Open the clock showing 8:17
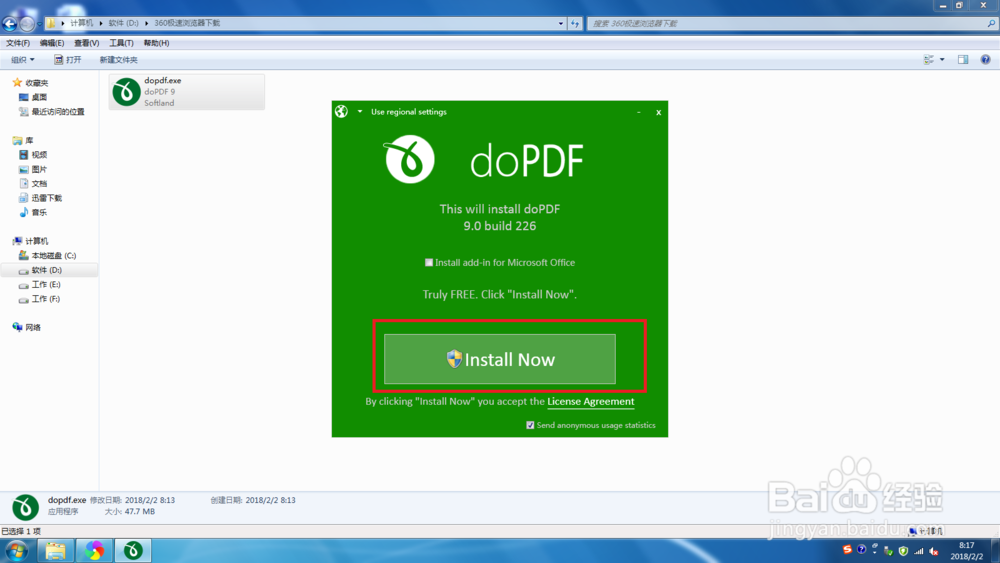This screenshot has width=1000, height=563. click(966, 551)
